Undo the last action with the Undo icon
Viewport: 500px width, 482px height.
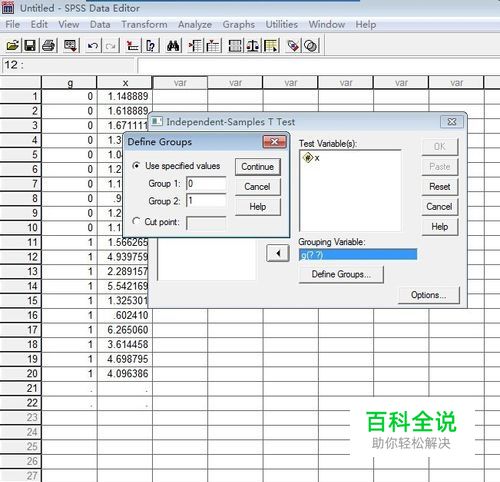tap(93, 46)
